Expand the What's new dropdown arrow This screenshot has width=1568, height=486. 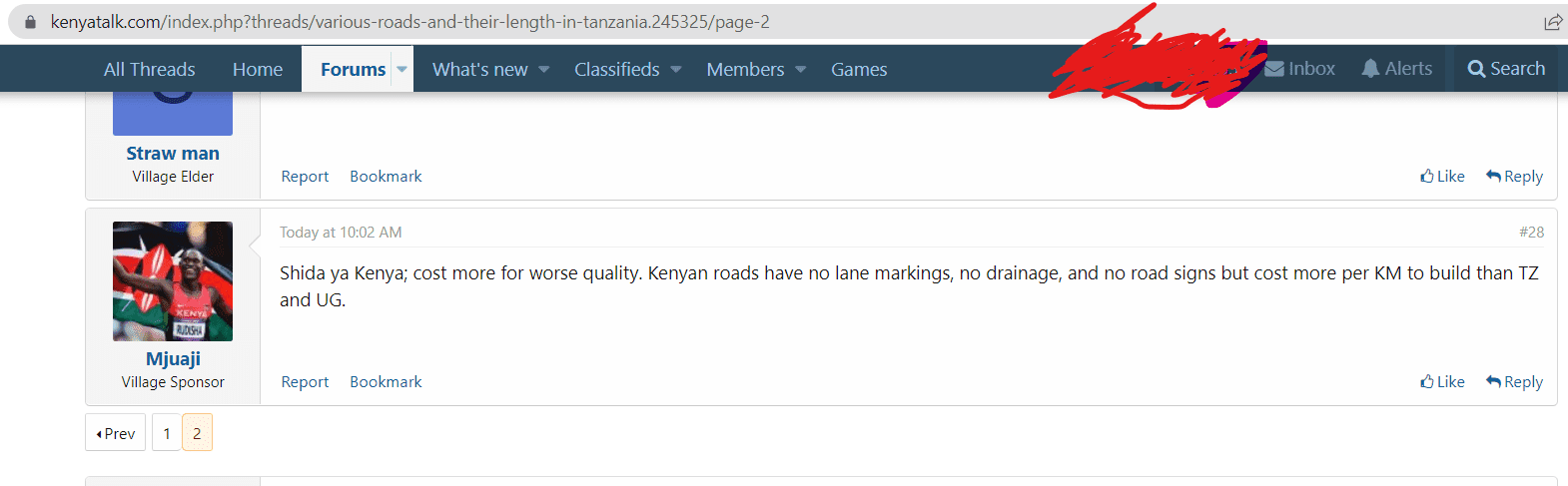pyautogui.click(x=544, y=70)
